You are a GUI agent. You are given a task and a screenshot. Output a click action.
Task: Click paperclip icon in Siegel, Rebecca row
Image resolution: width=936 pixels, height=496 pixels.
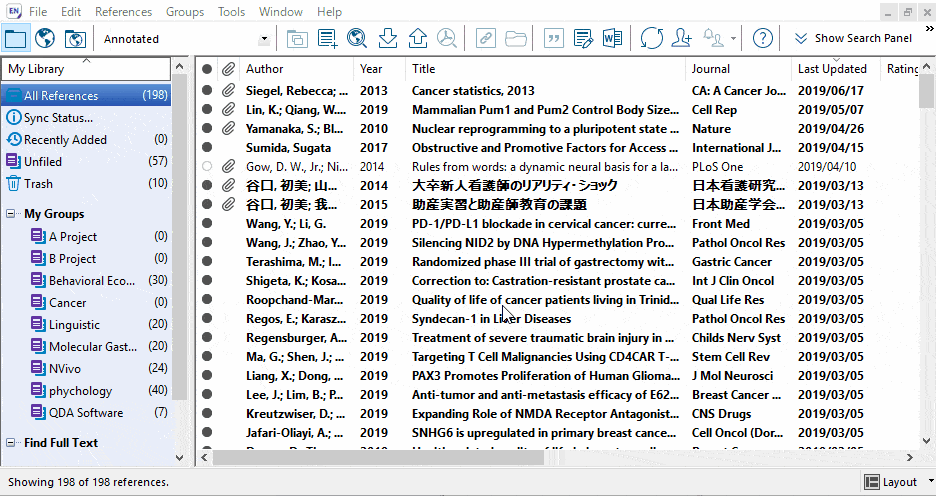(x=227, y=91)
